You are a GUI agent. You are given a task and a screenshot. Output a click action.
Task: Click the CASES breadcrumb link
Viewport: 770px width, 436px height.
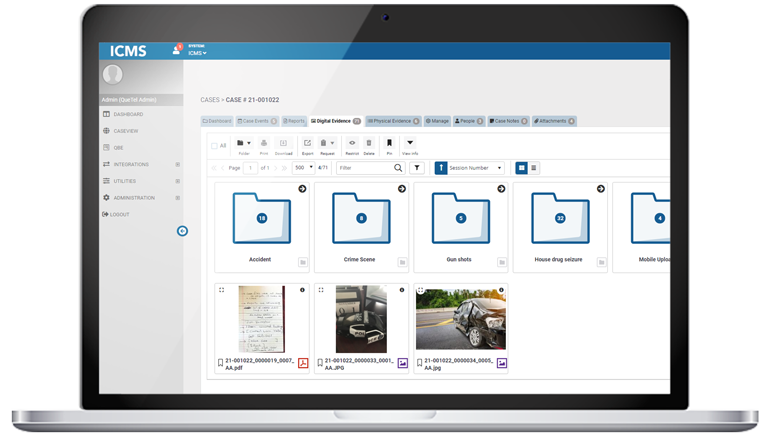click(210, 100)
